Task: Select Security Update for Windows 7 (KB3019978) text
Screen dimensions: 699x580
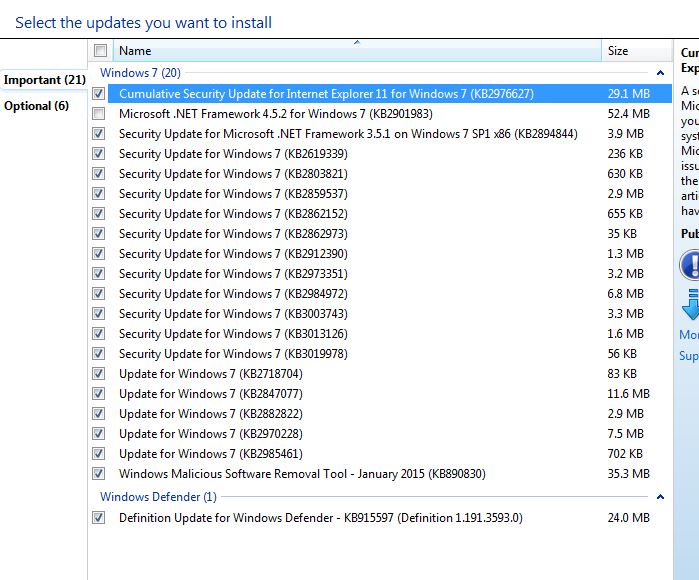Action: (x=233, y=354)
